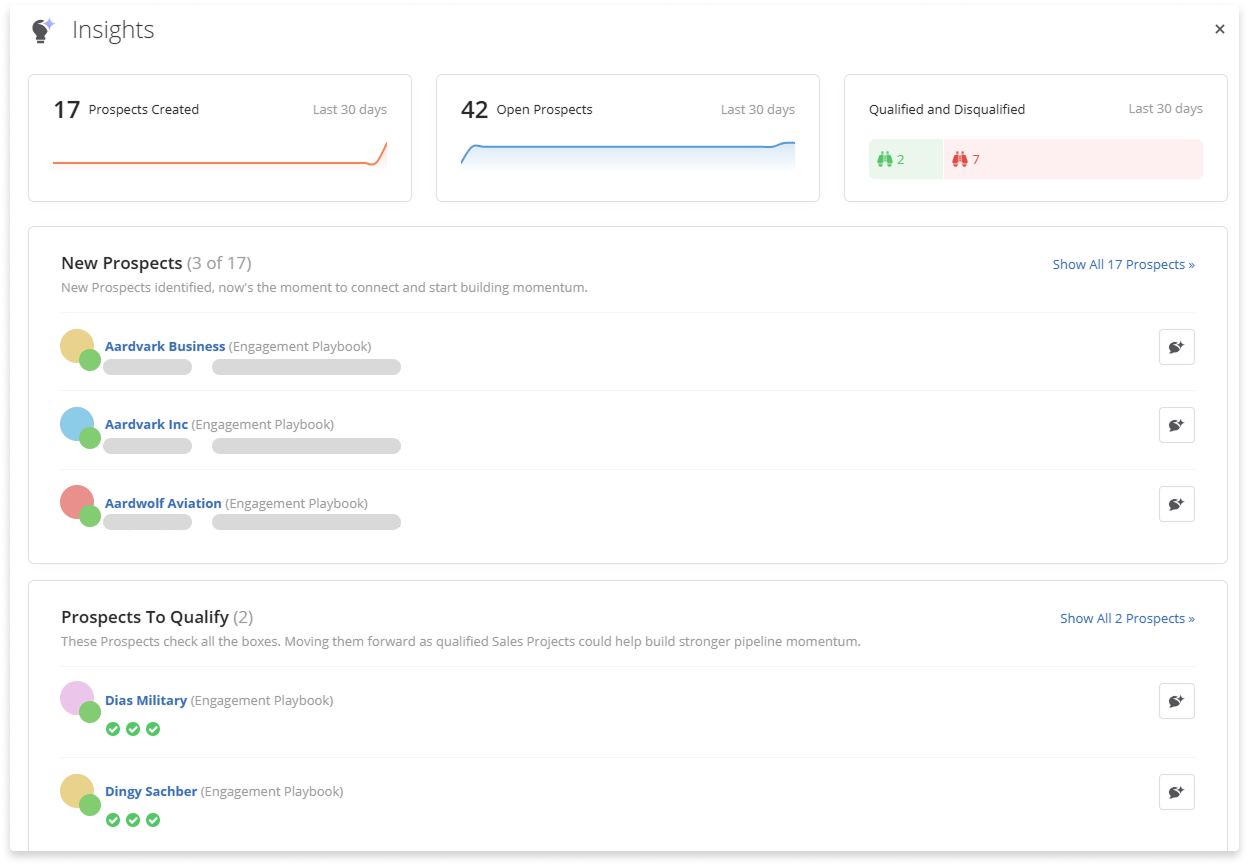This screenshot has width=1249, height=866.
Task: Click the disqualified count bar segment
Action: 1073,159
